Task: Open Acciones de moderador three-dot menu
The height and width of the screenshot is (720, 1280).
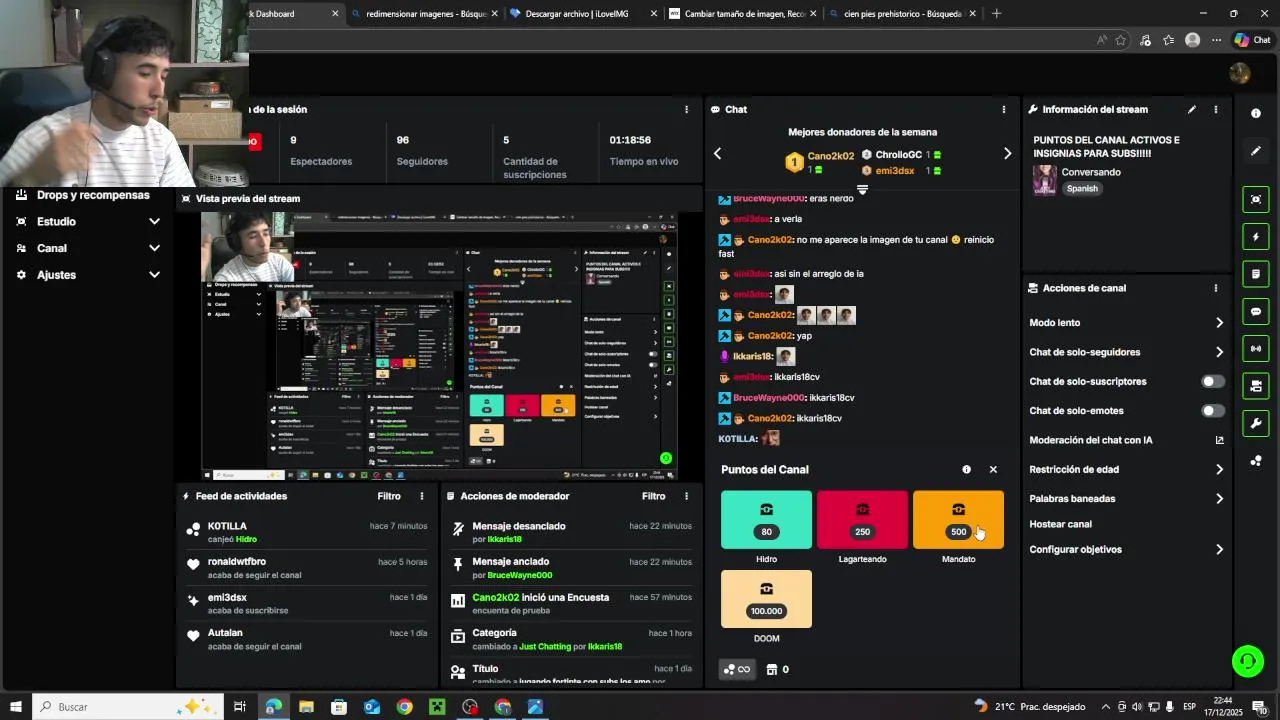Action: (x=686, y=496)
